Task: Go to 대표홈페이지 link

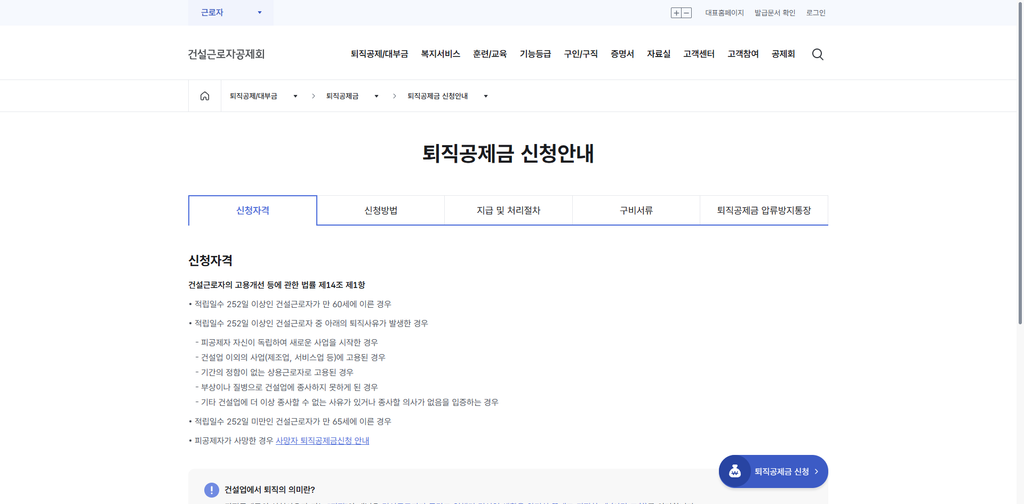Action: [x=724, y=13]
